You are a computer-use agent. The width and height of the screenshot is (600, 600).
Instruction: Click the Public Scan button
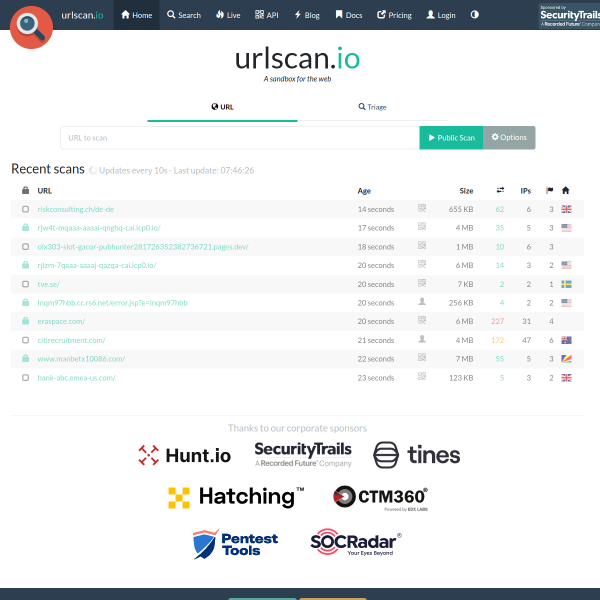click(451, 138)
